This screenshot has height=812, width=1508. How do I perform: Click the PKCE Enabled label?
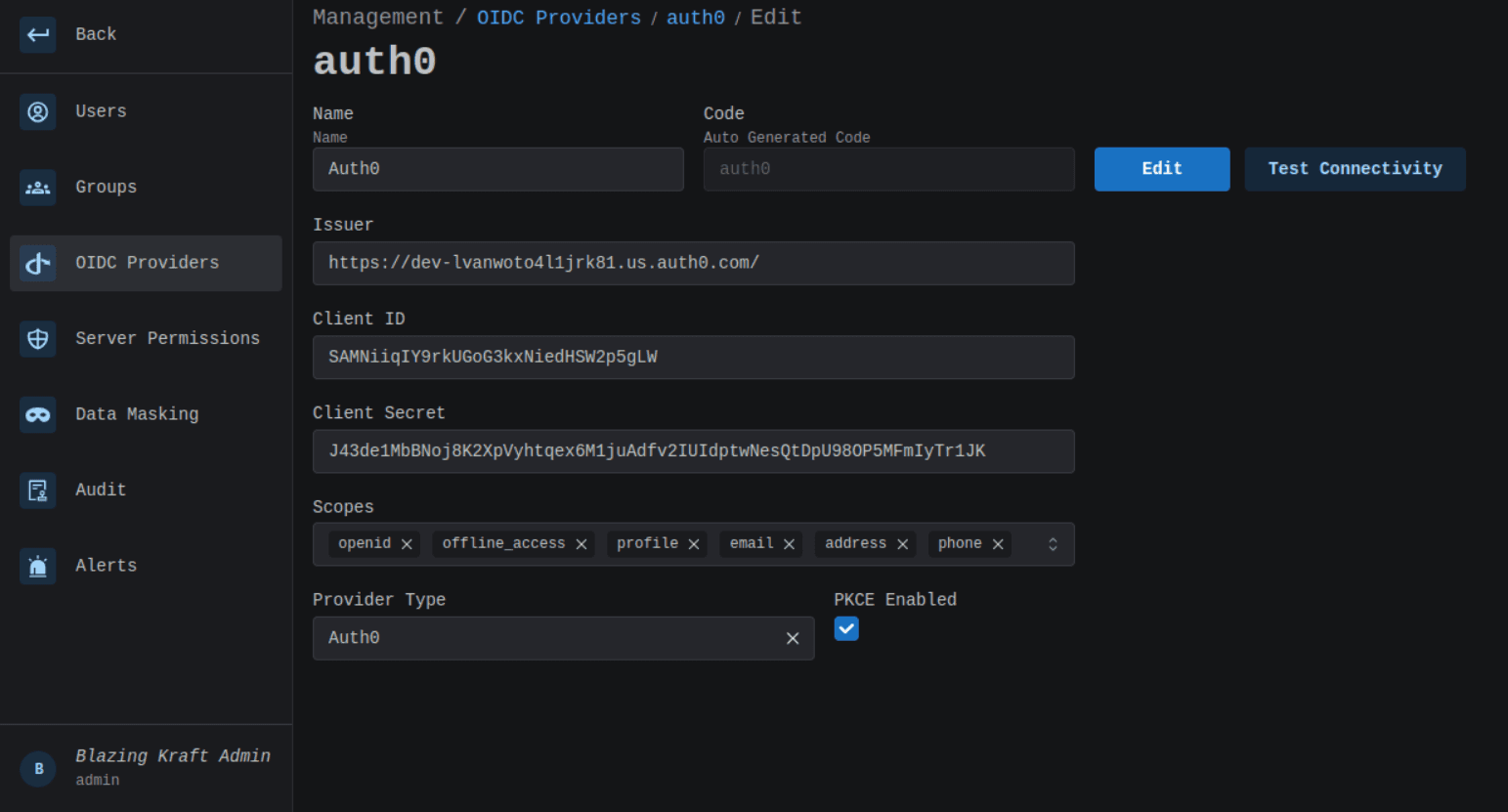point(895,600)
